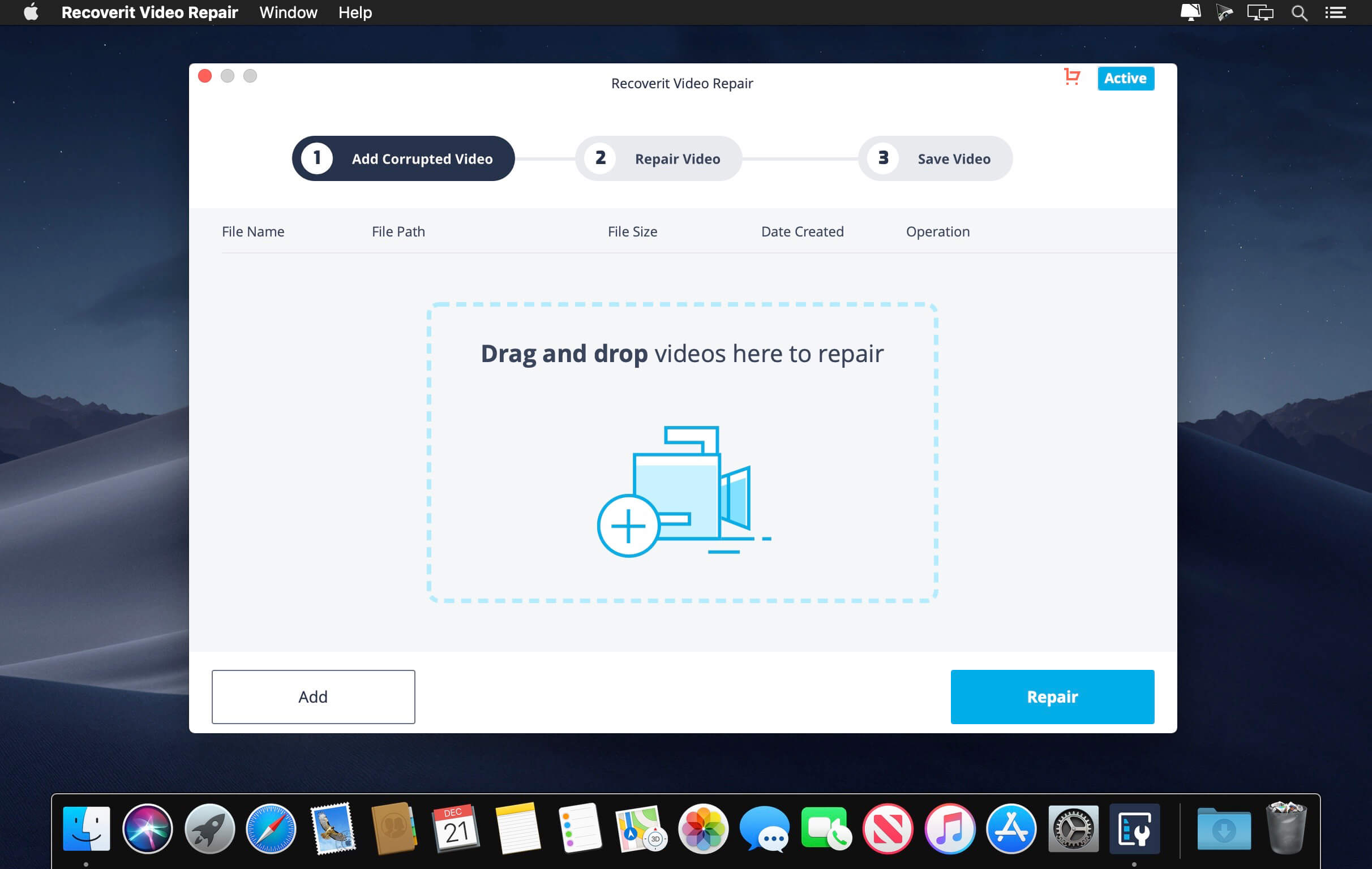Click the Add button
The image size is (1372, 869).
click(313, 696)
